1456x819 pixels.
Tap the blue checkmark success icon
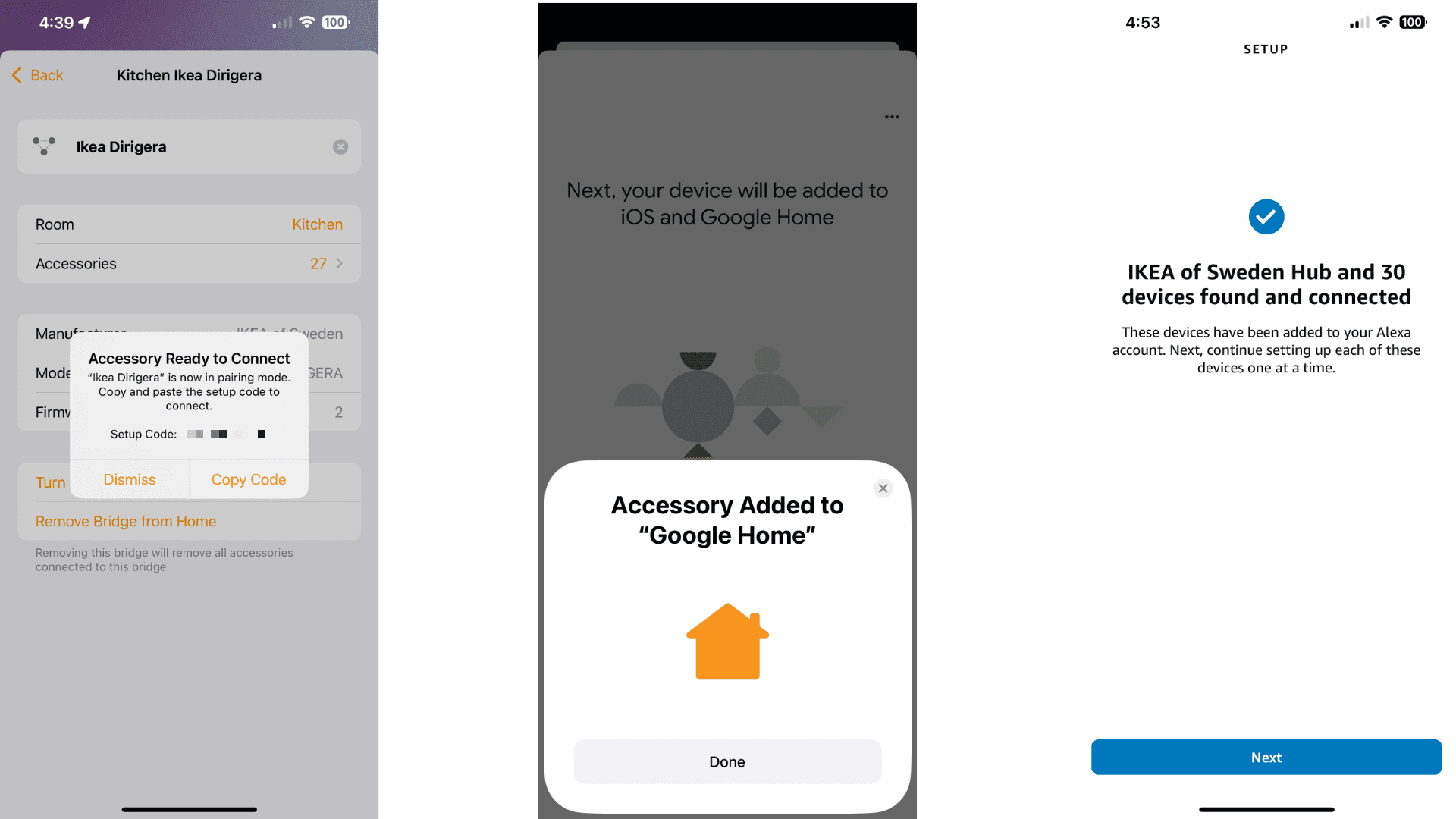coord(1266,216)
